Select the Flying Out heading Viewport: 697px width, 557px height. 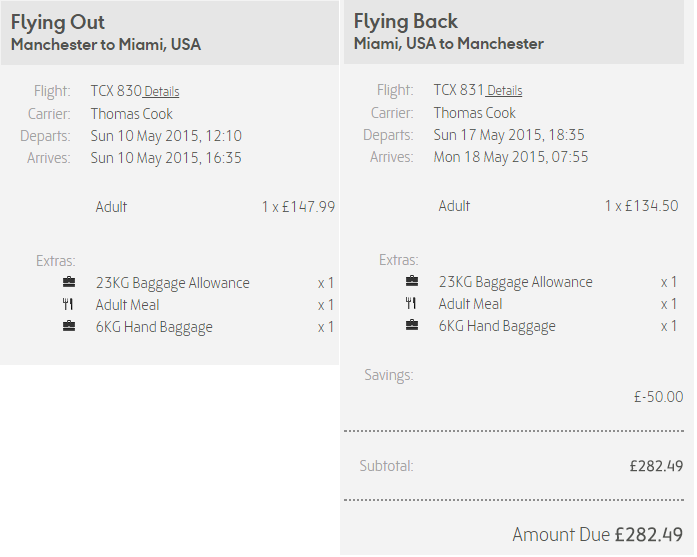(58, 23)
